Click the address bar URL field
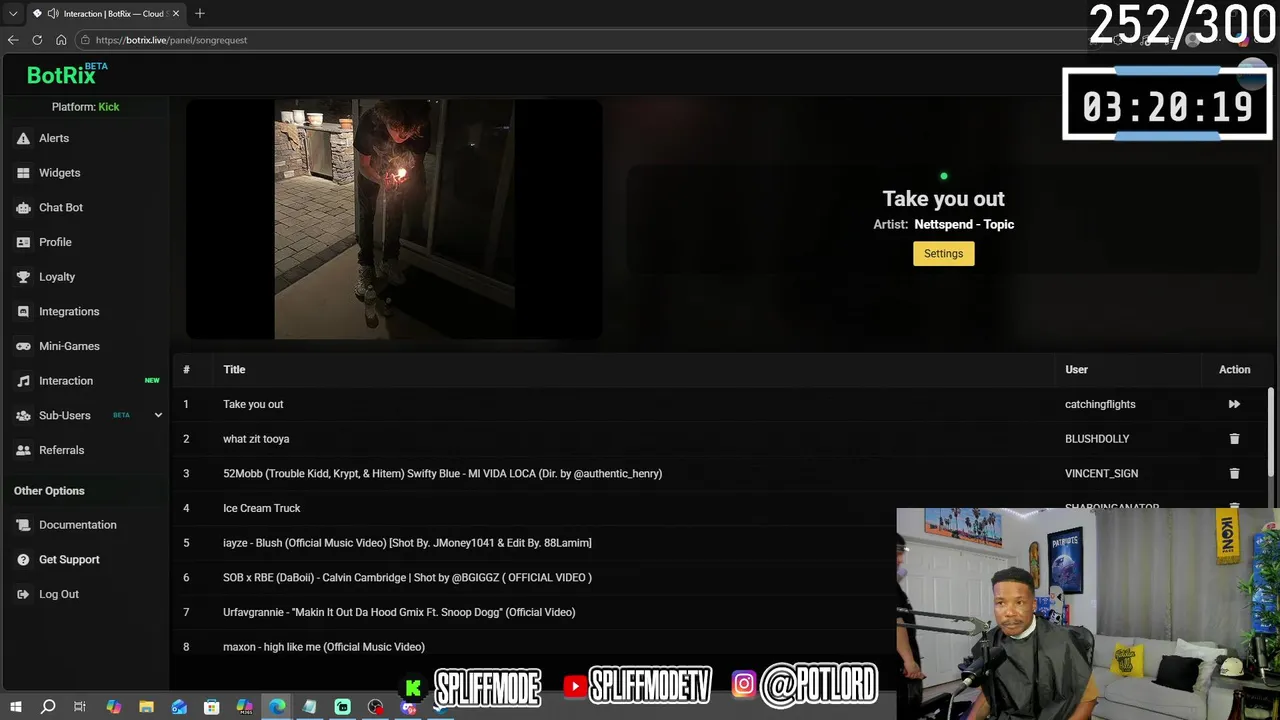 pos(580,40)
